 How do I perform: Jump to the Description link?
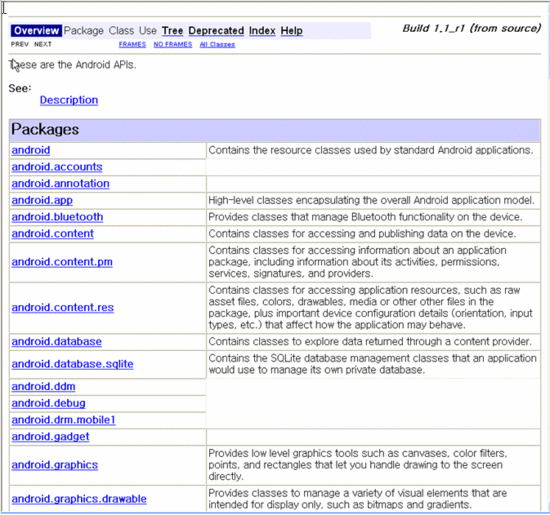69,100
